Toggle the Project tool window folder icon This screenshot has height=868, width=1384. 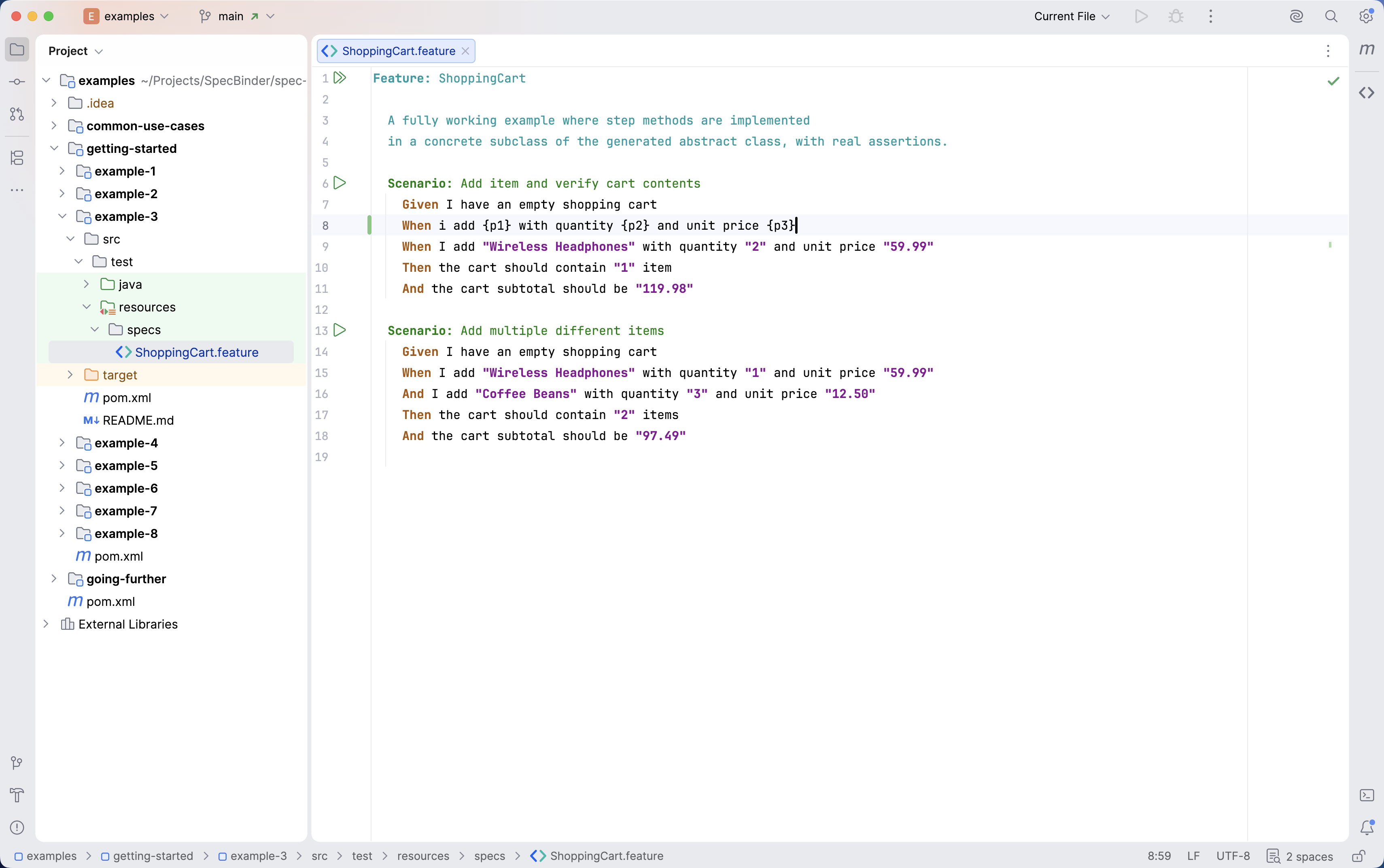click(x=17, y=49)
